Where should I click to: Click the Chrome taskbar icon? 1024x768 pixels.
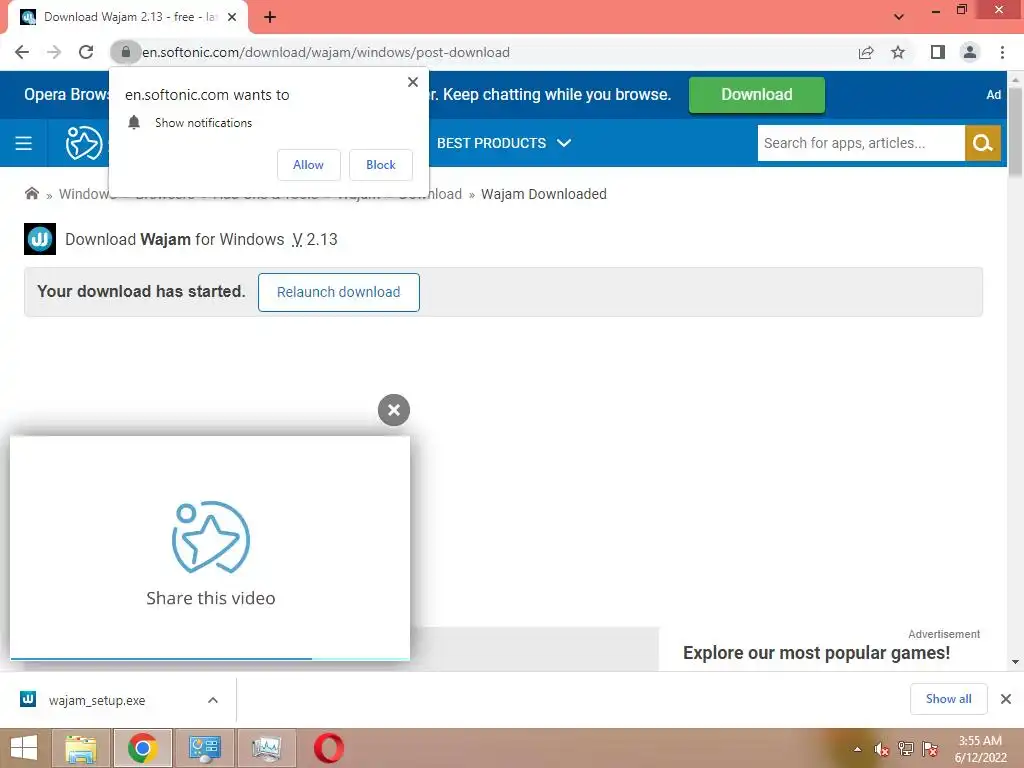pyautogui.click(x=142, y=748)
